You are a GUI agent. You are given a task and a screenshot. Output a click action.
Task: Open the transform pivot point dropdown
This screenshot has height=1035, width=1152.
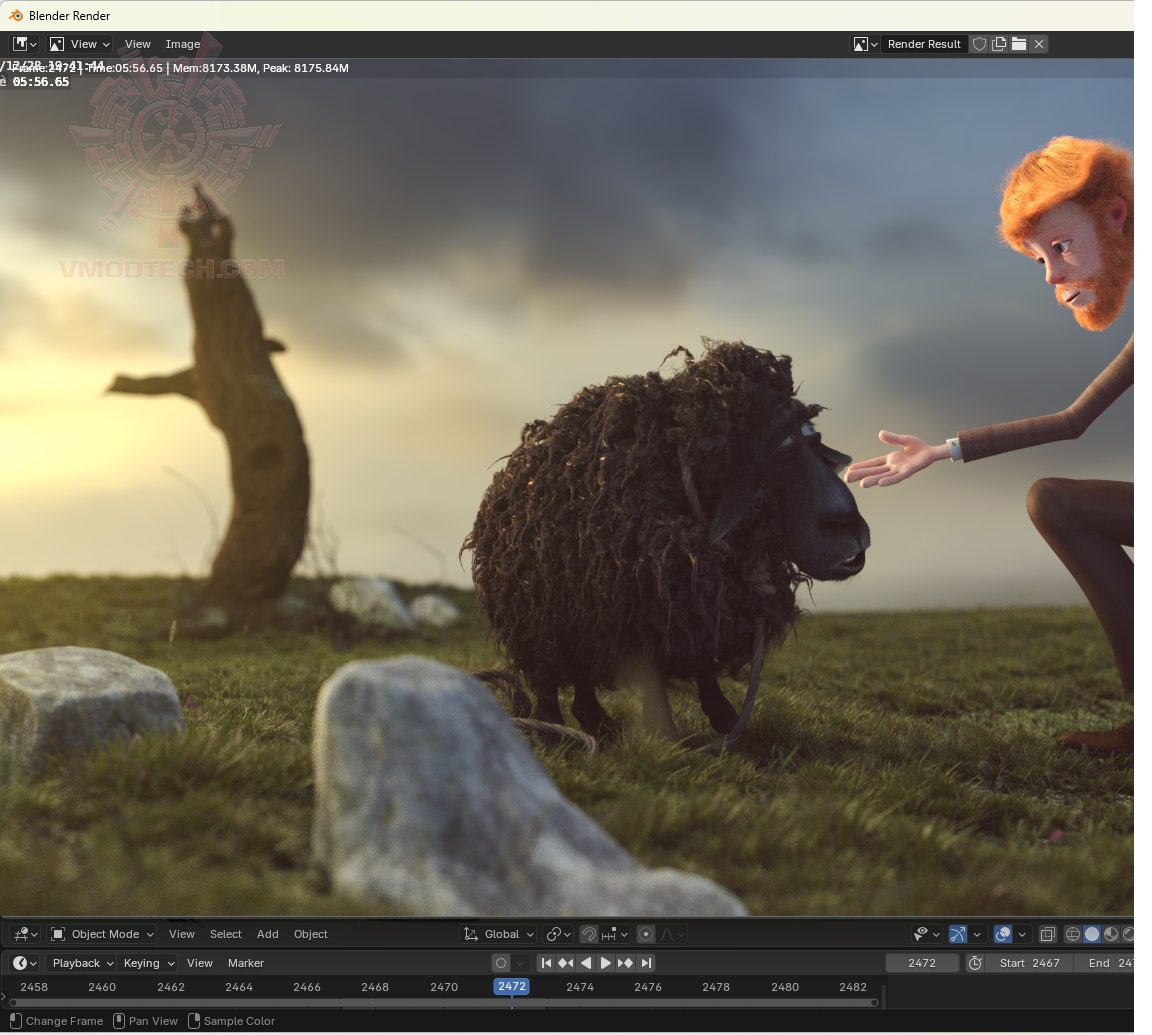coord(558,934)
